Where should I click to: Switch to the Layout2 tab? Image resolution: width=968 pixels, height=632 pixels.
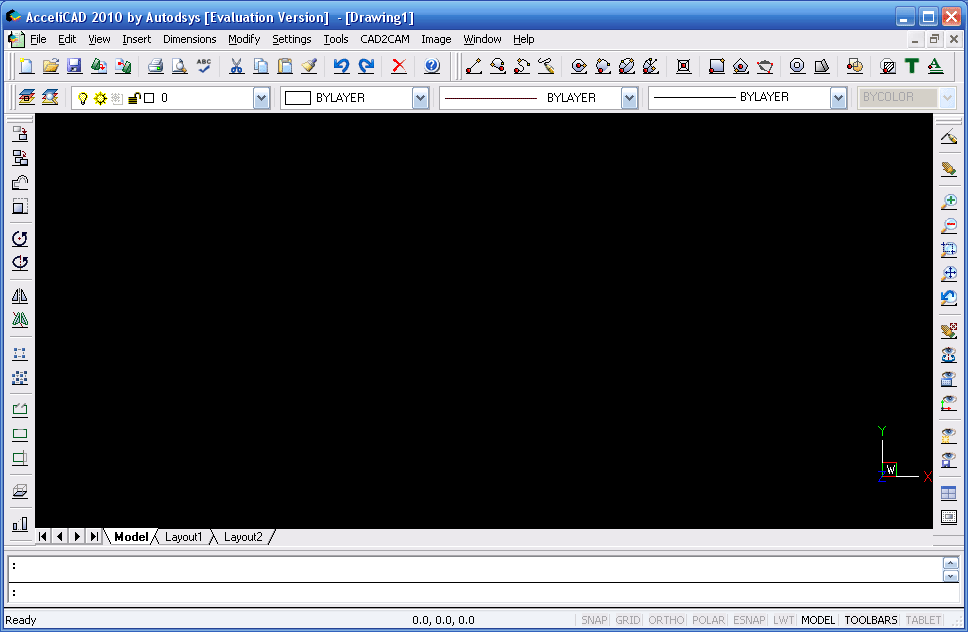coord(243,537)
